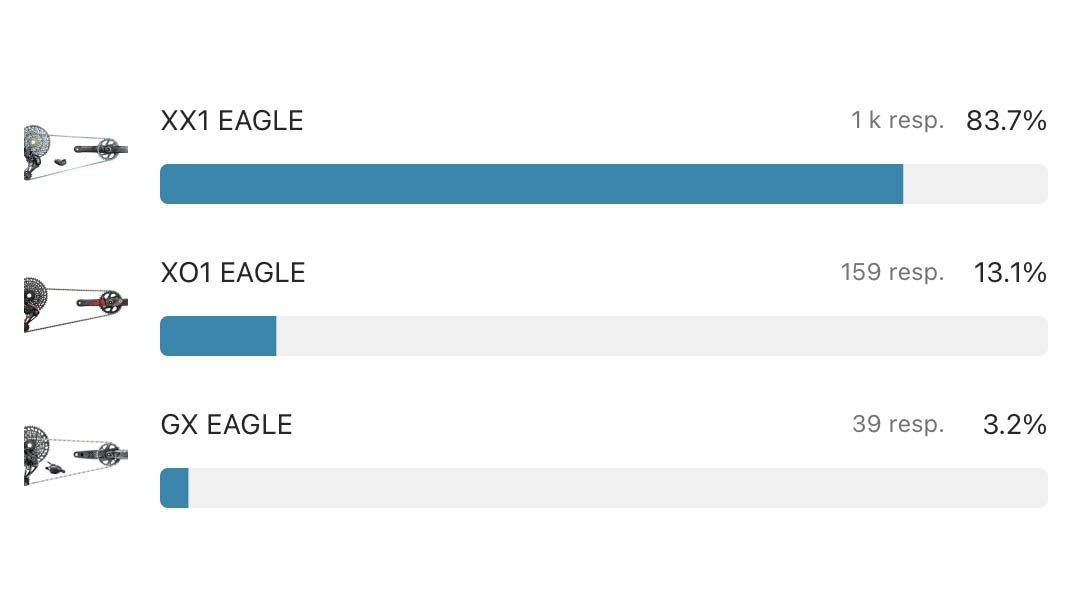
Task: Click the gray unfilled part of XO1 bar
Action: tap(660, 336)
